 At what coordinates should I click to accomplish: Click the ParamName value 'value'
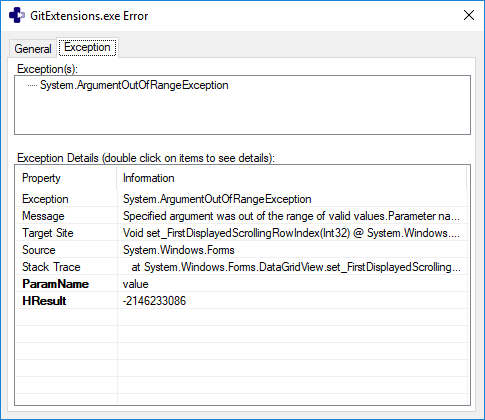[136, 284]
